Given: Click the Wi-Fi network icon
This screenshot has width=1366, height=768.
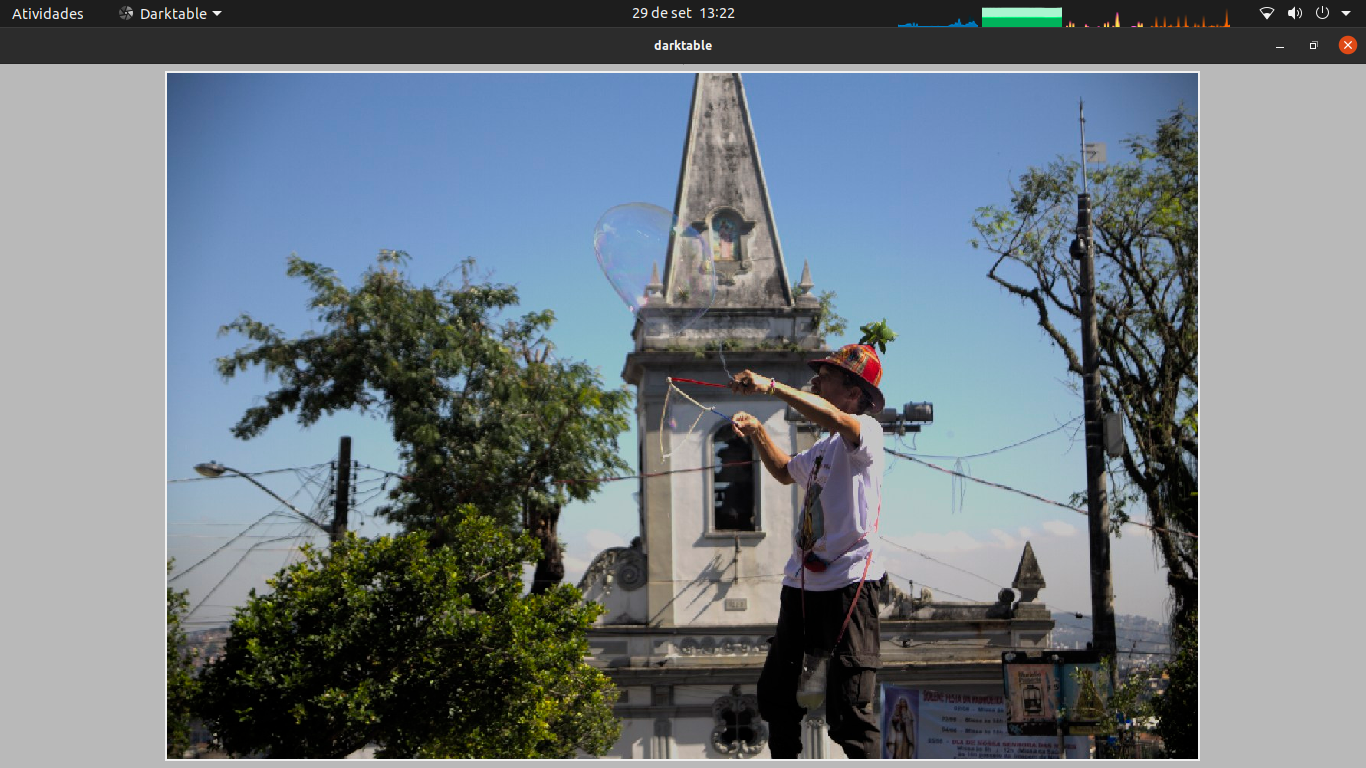Looking at the screenshot, I should [1266, 13].
